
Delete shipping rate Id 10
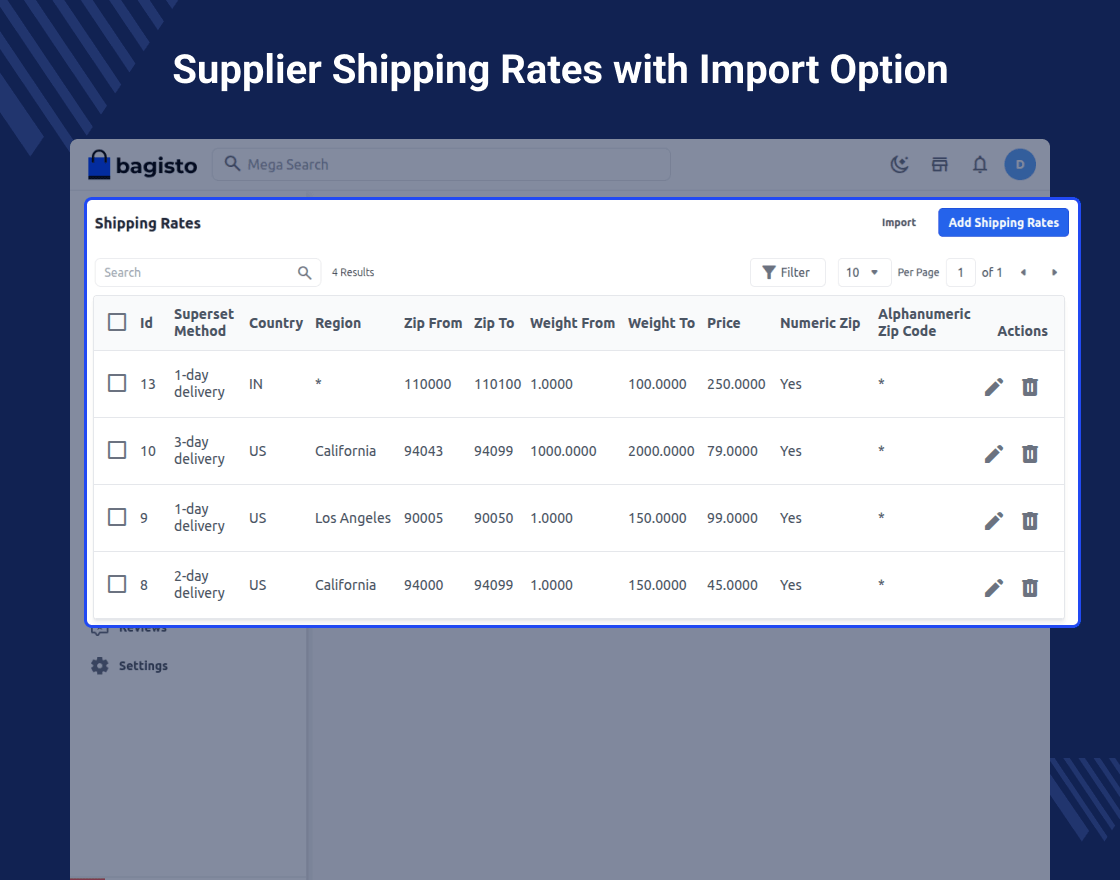click(1029, 454)
